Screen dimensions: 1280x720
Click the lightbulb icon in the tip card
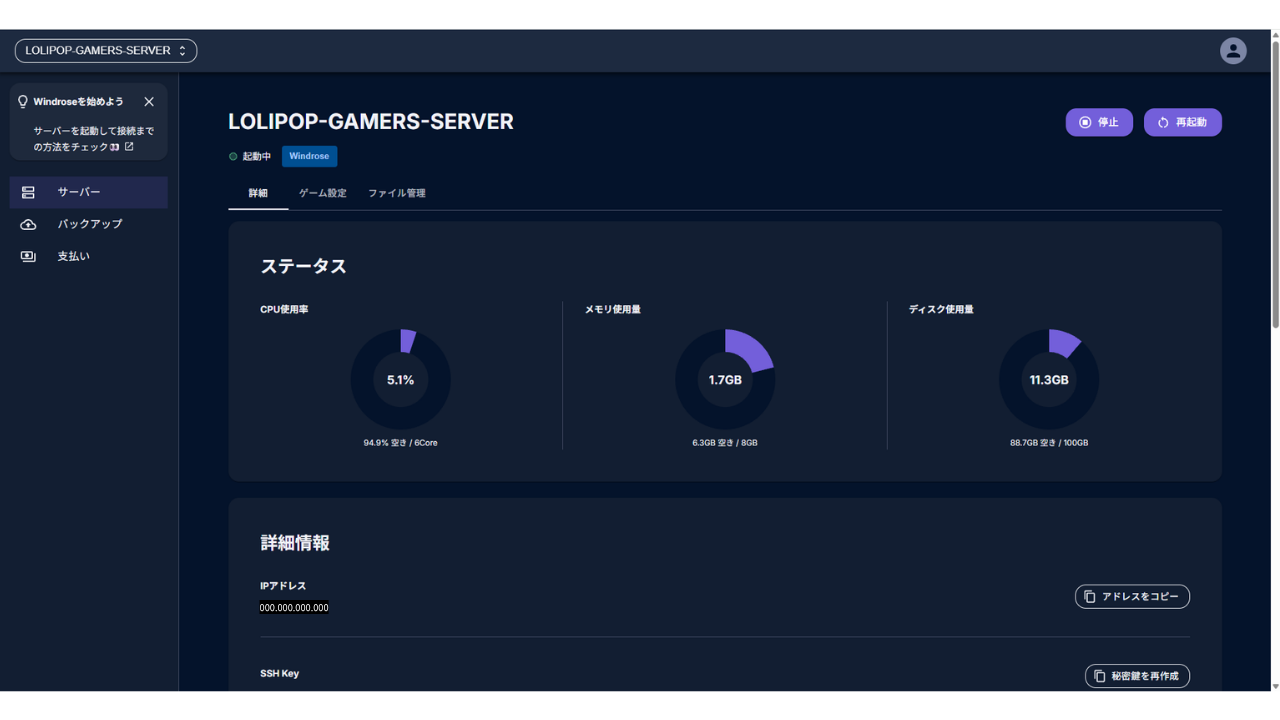[23, 102]
